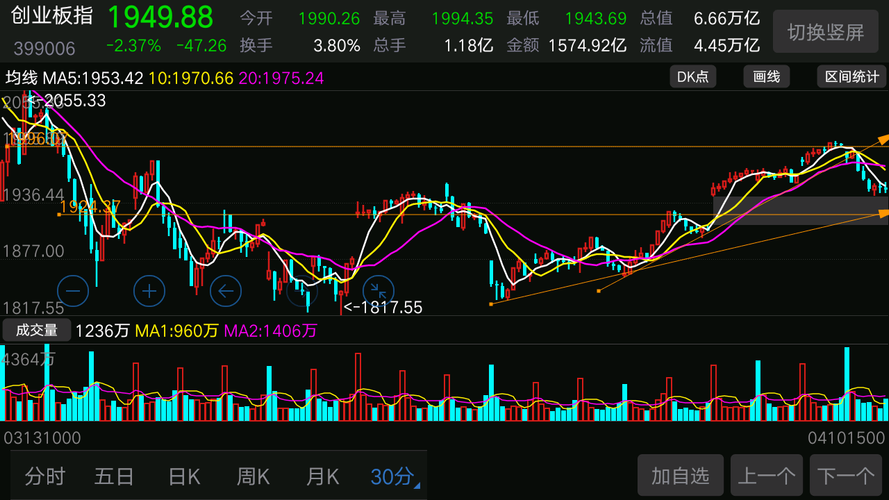The height and width of the screenshot is (500, 889).
Task: Tap the point change -47.26
Action: pos(201,45)
